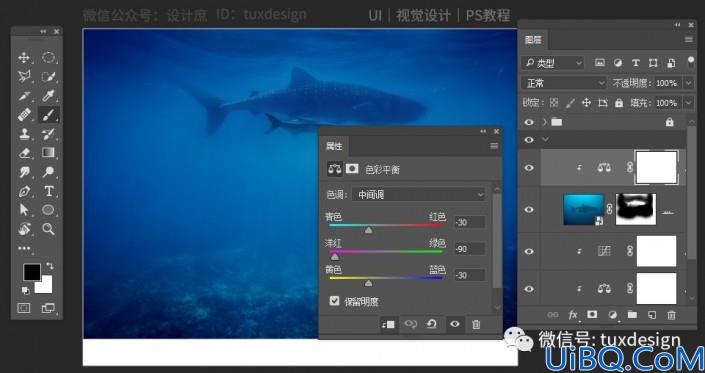The image size is (705, 373).
Task: Clip adjustment to layer below button
Action: [x=388, y=324]
